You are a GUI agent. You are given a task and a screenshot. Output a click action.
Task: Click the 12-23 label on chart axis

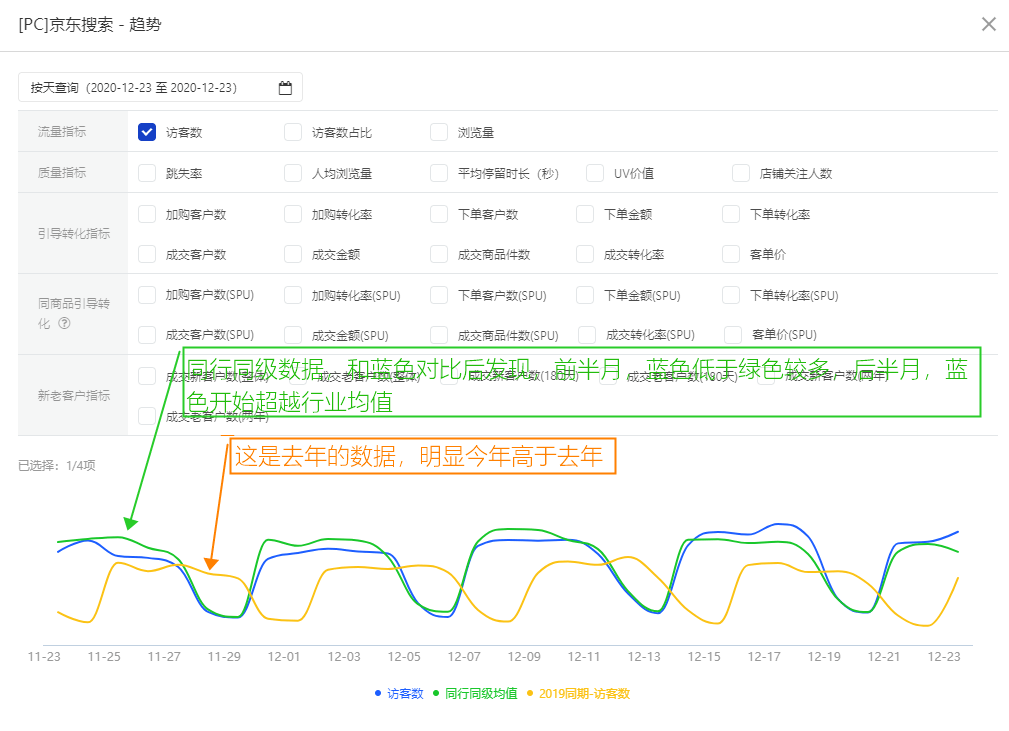click(x=943, y=656)
